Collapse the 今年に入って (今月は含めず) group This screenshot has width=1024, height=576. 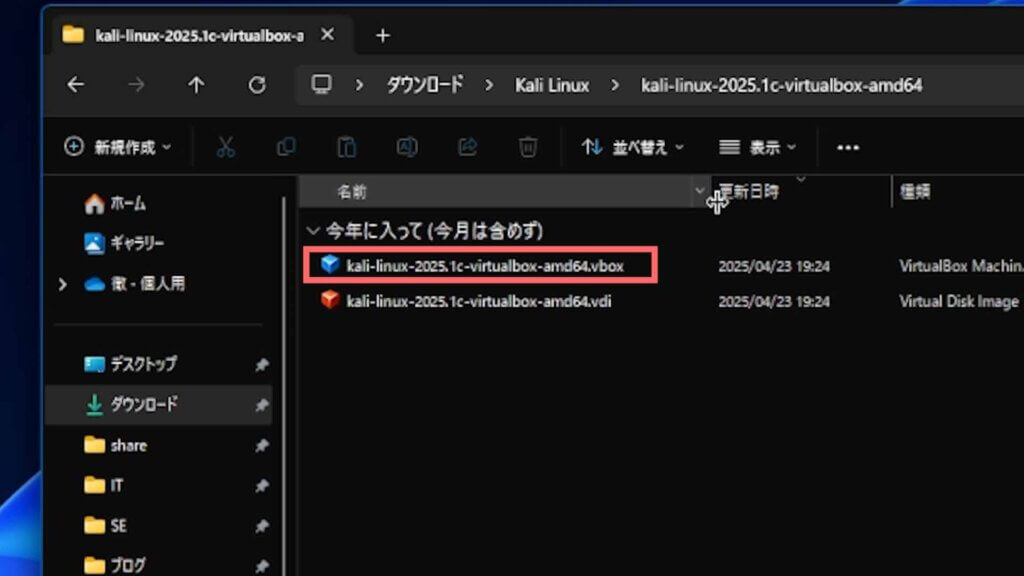tap(313, 231)
